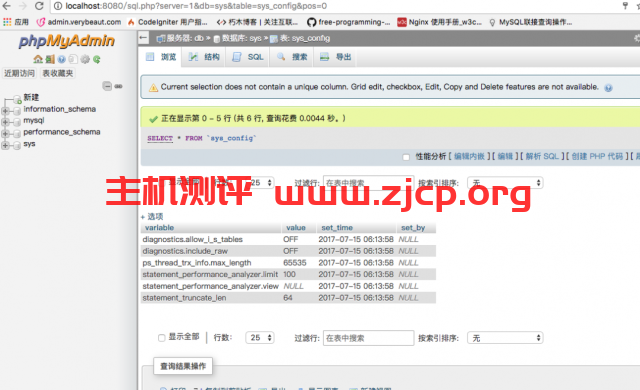Open the CodeIgniter 用户指 bookmark

[168, 22]
